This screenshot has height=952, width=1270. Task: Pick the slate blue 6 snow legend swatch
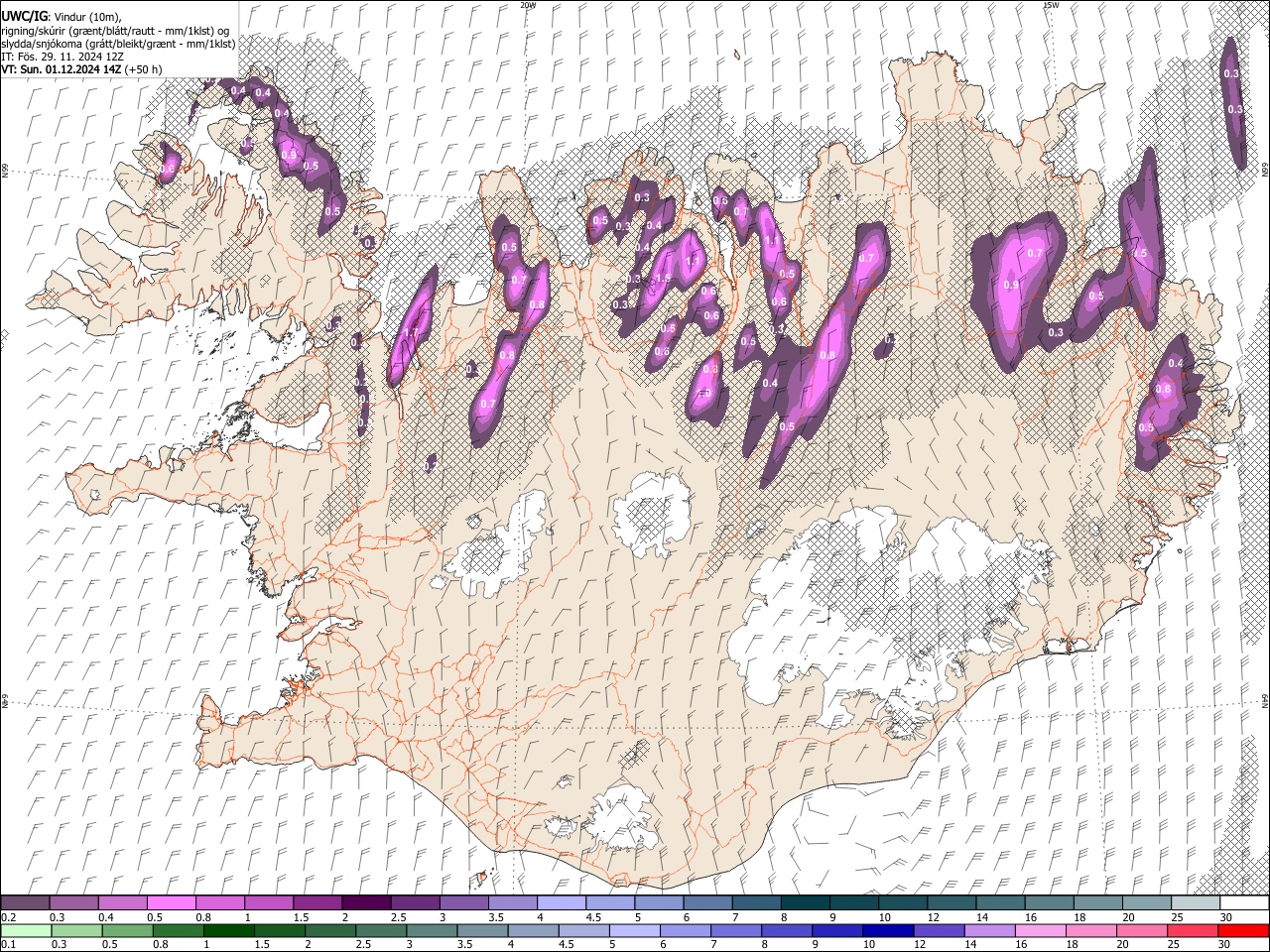coord(707,903)
